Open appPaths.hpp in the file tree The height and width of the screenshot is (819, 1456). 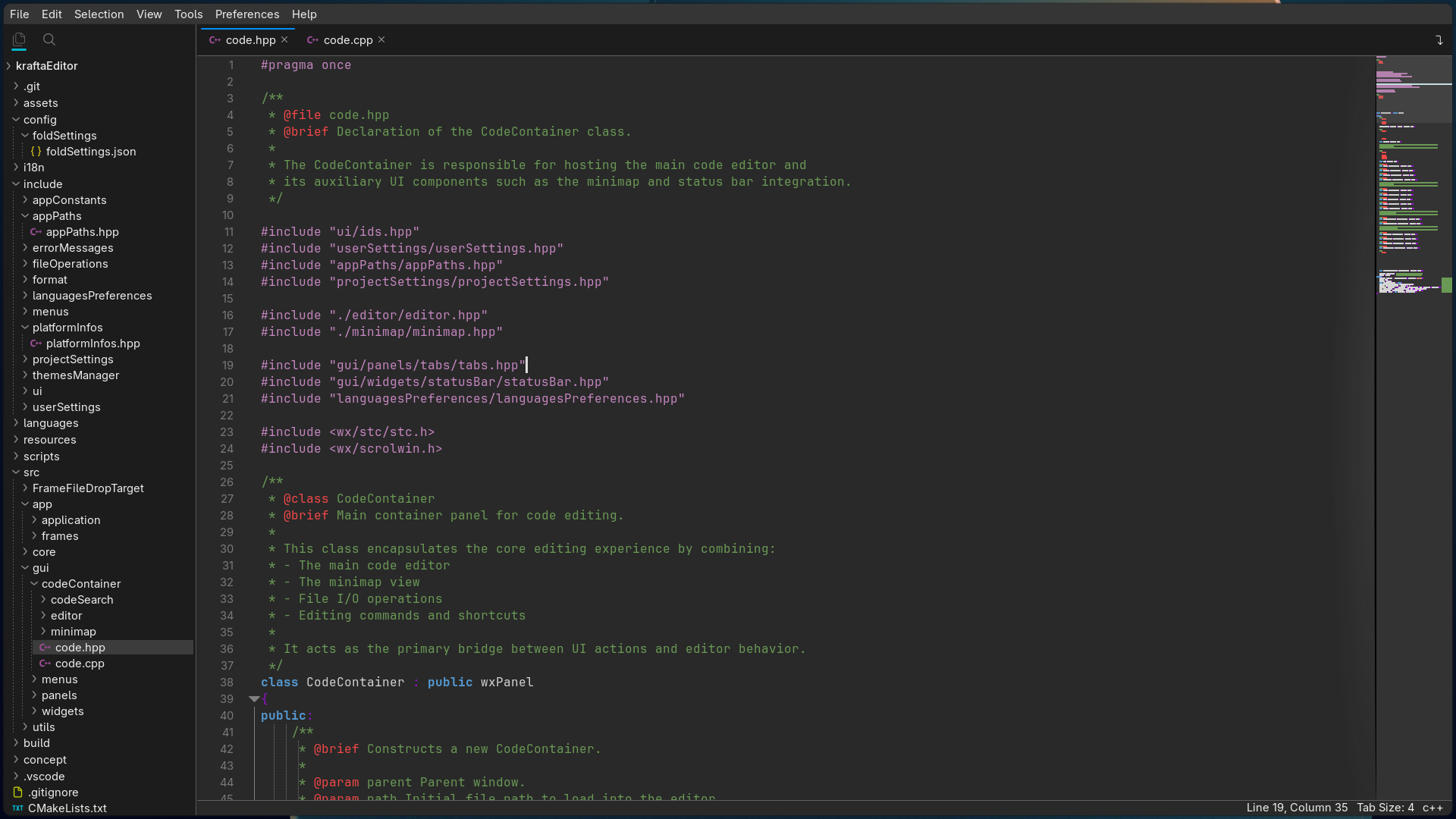(x=82, y=232)
